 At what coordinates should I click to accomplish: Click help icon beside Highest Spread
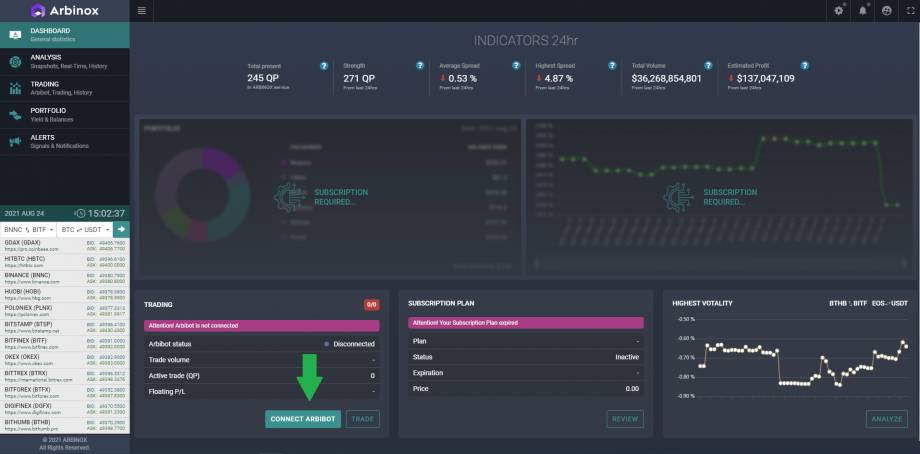click(612, 66)
